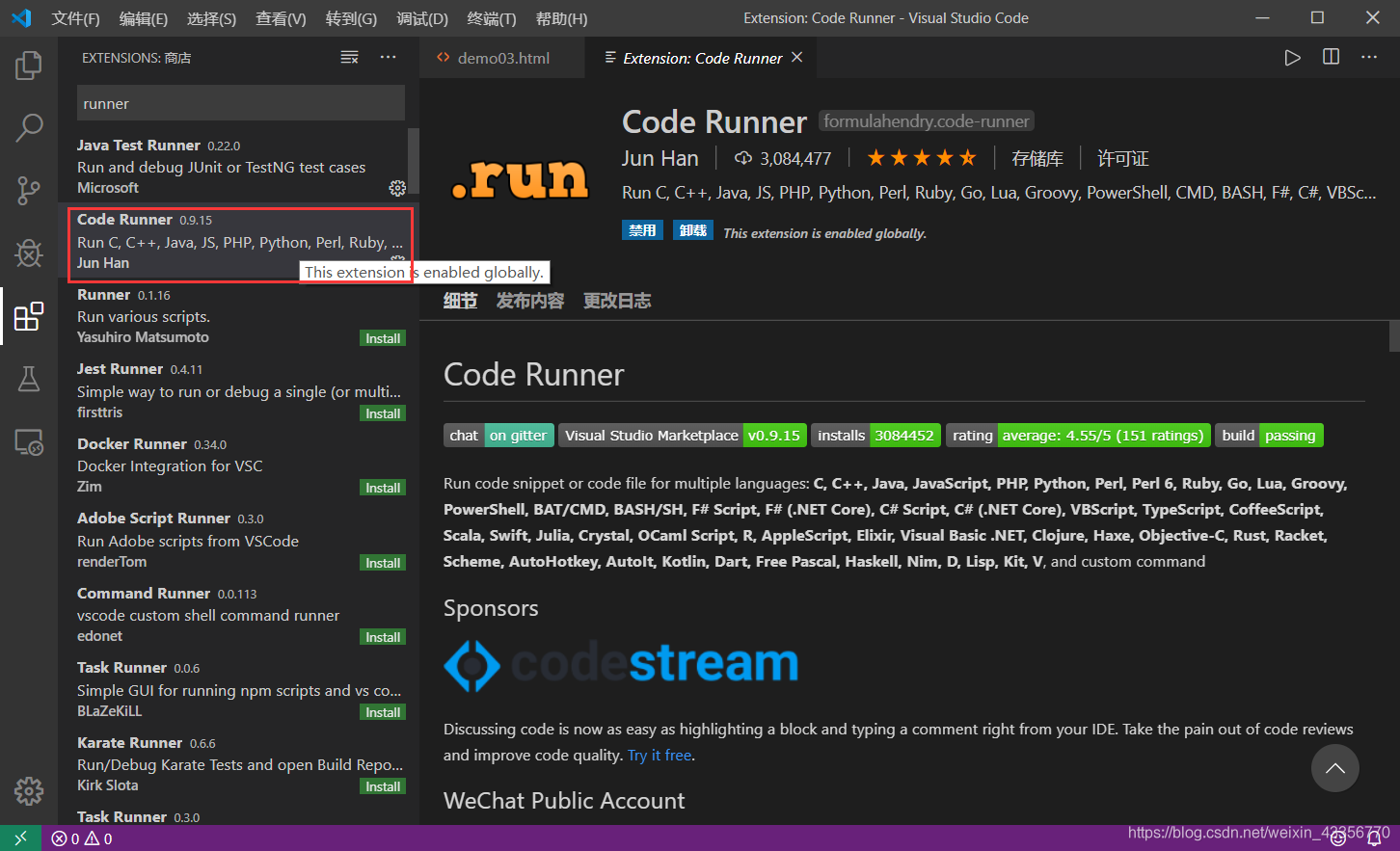Click the 卸载 uninstall button
Screen dimensions: 1400x851
click(692, 230)
